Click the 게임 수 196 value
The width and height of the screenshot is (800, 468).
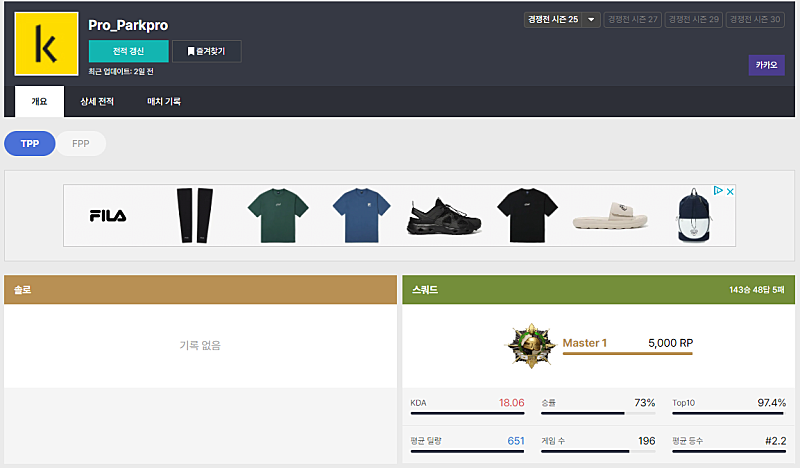point(646,440)
